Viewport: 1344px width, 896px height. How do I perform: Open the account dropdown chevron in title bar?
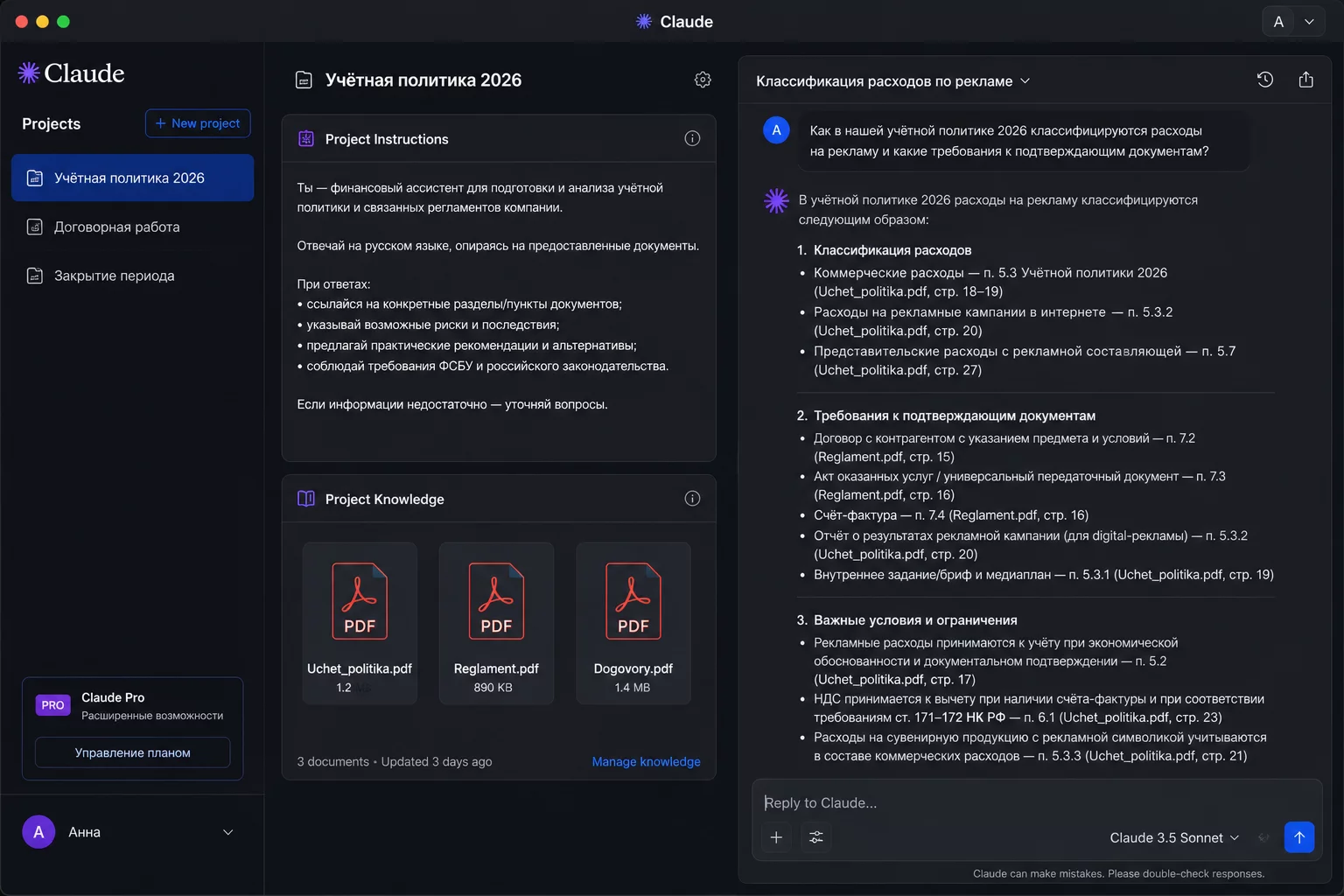coord(1309,22)
